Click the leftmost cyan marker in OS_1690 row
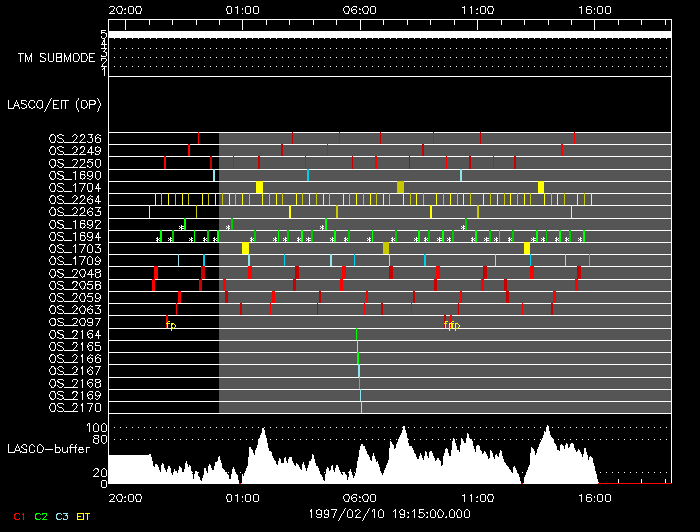Viewport: 700px width, 532px height. point(214,175)
